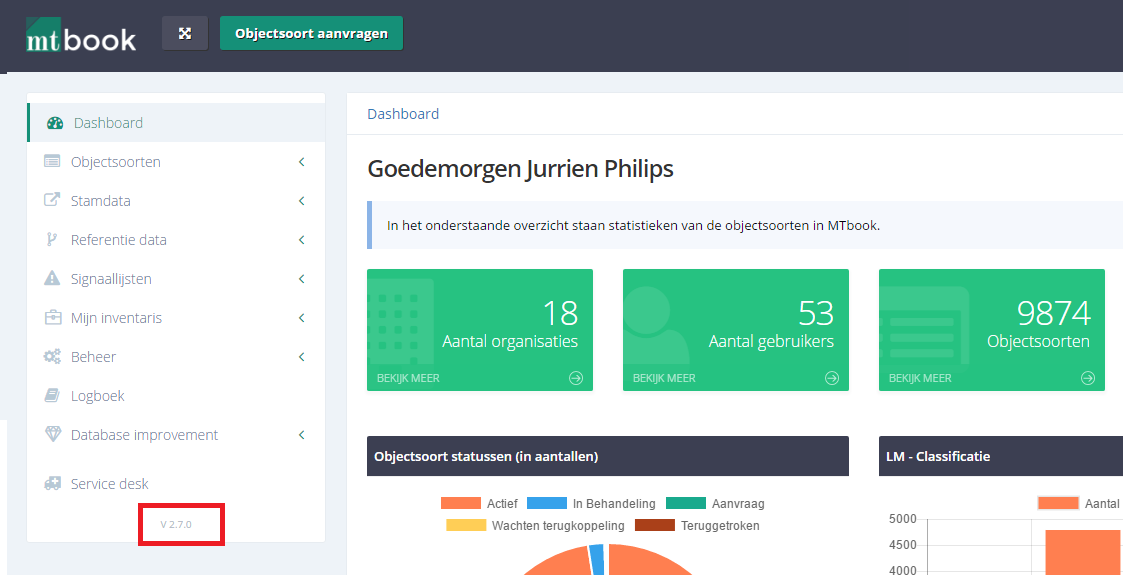Screen dimensions: 1123x575
Task: Click the Dashboard breadcrumb link
Action: pyautogui.click(x=403, y=114)
